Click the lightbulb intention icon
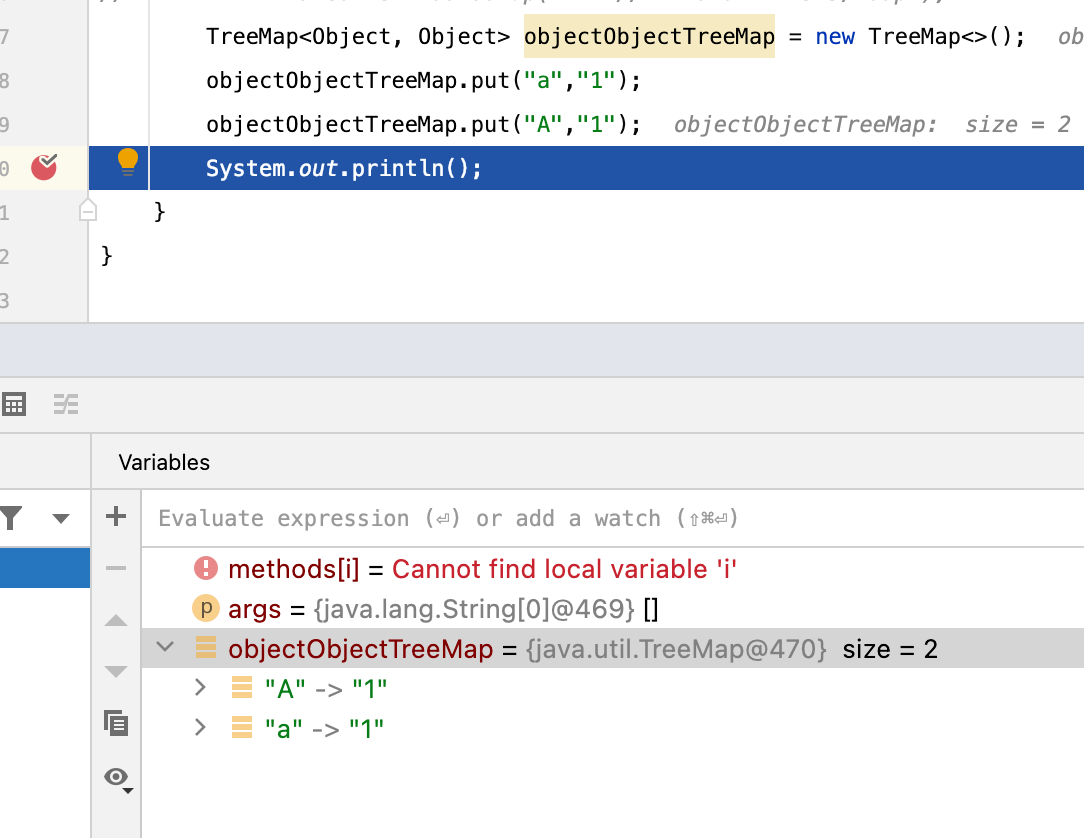Viewport: 1084px width, 838px height. (x=127, y=162)
